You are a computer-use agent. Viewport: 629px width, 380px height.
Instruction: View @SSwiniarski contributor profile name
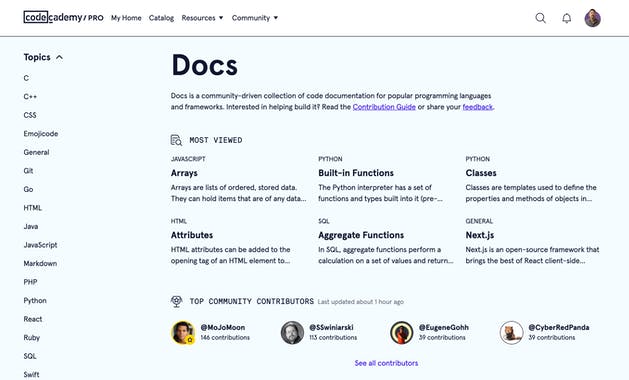pyautogui.click(x=331, y=327)
